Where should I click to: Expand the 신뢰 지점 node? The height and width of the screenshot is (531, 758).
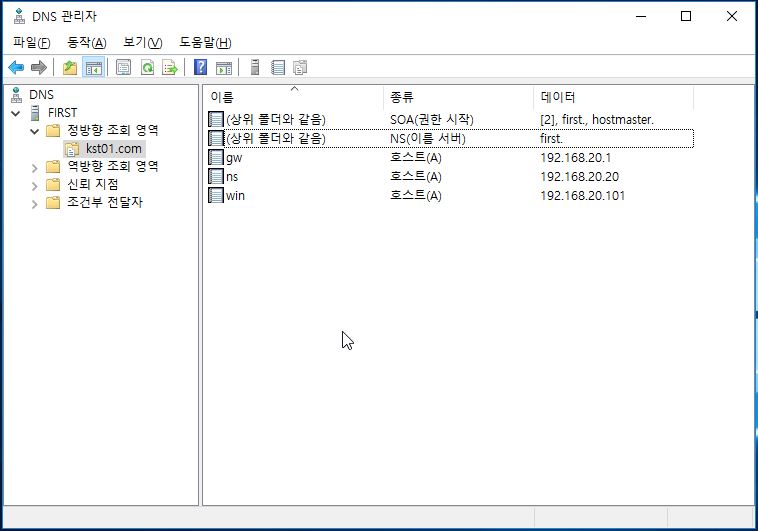tap(34, 186)
